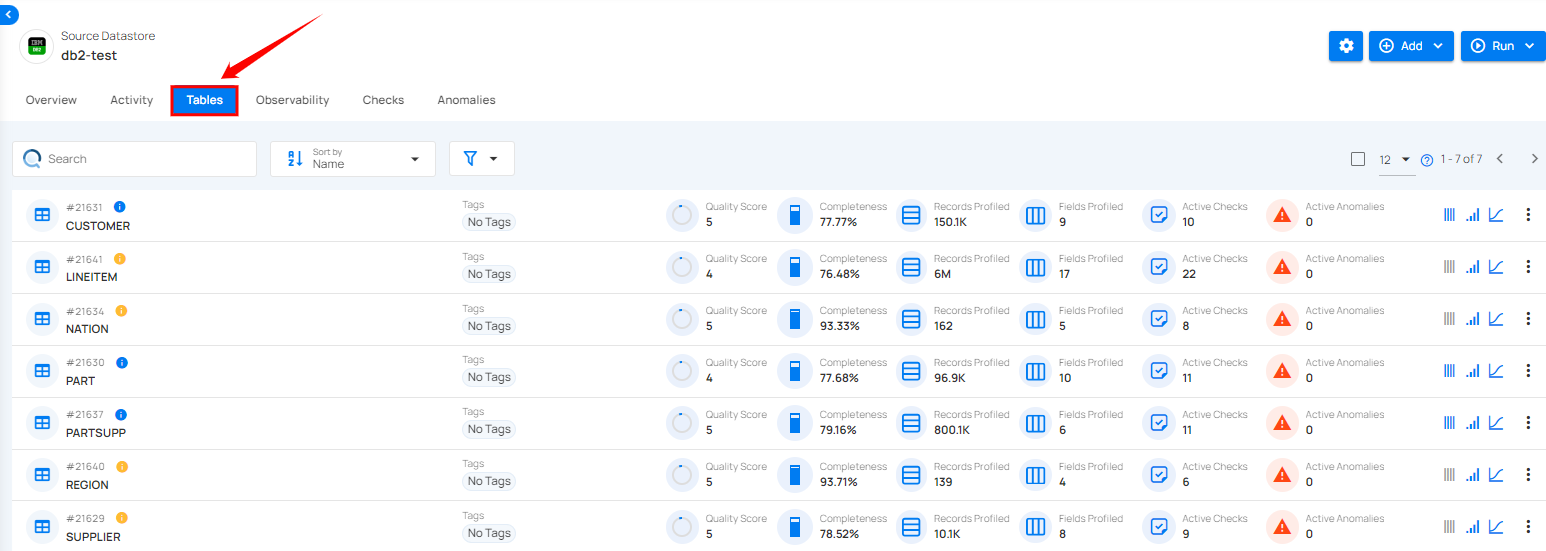Go to next page of tables

point(1534,159)
